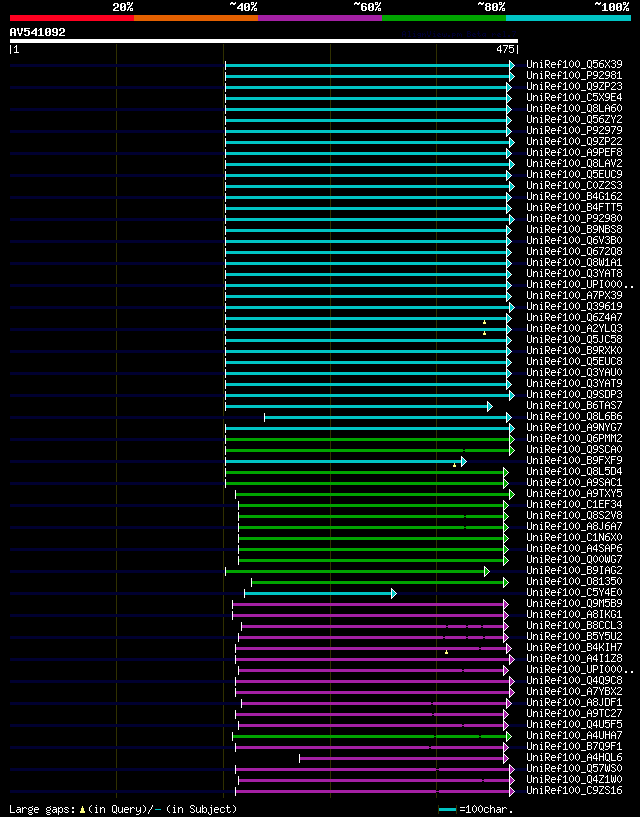Viewport: 640px width, 817px height.
Task: Click the green ~80% identity color segment
Action: coord(444,18)
